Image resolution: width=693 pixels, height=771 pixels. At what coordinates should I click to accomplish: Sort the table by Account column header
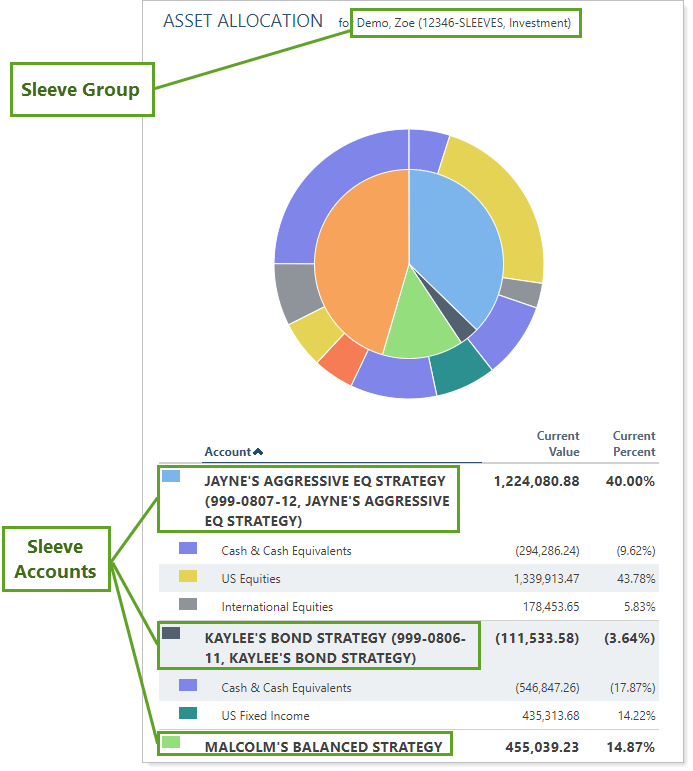[x=227, y=452]
